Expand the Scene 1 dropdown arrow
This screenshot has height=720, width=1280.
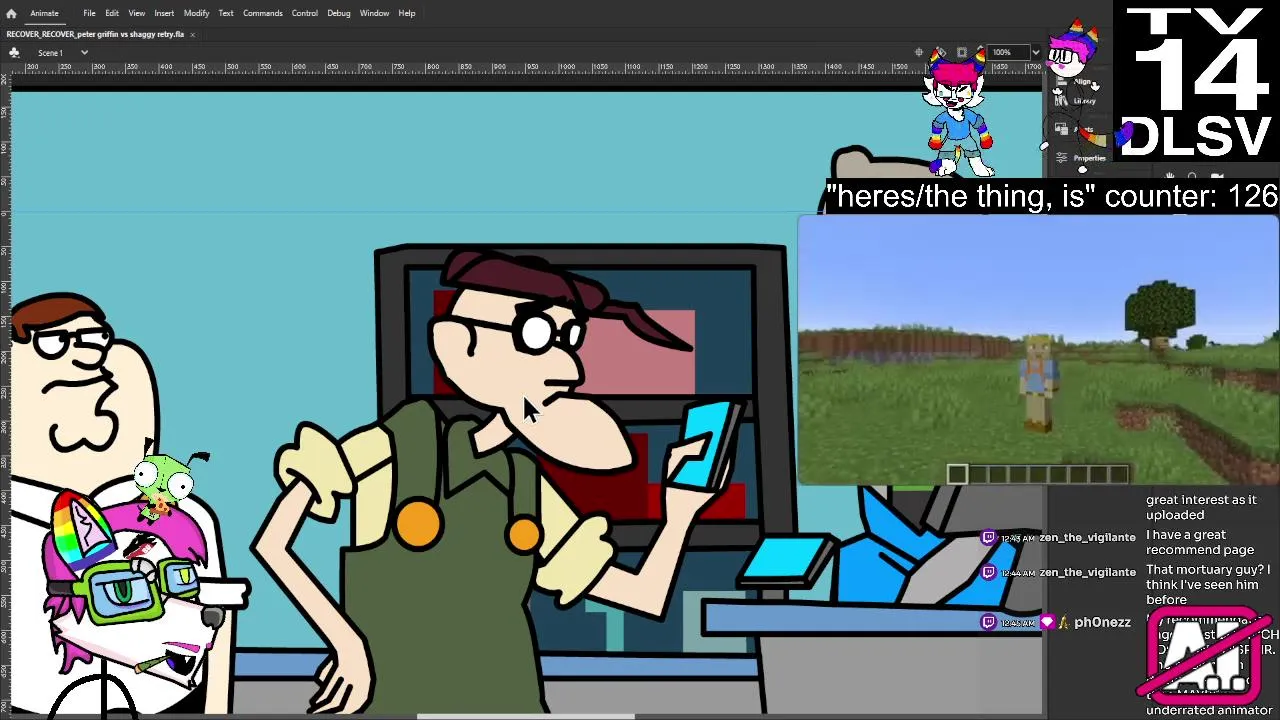pyautogui.click(x=84, y=52)
